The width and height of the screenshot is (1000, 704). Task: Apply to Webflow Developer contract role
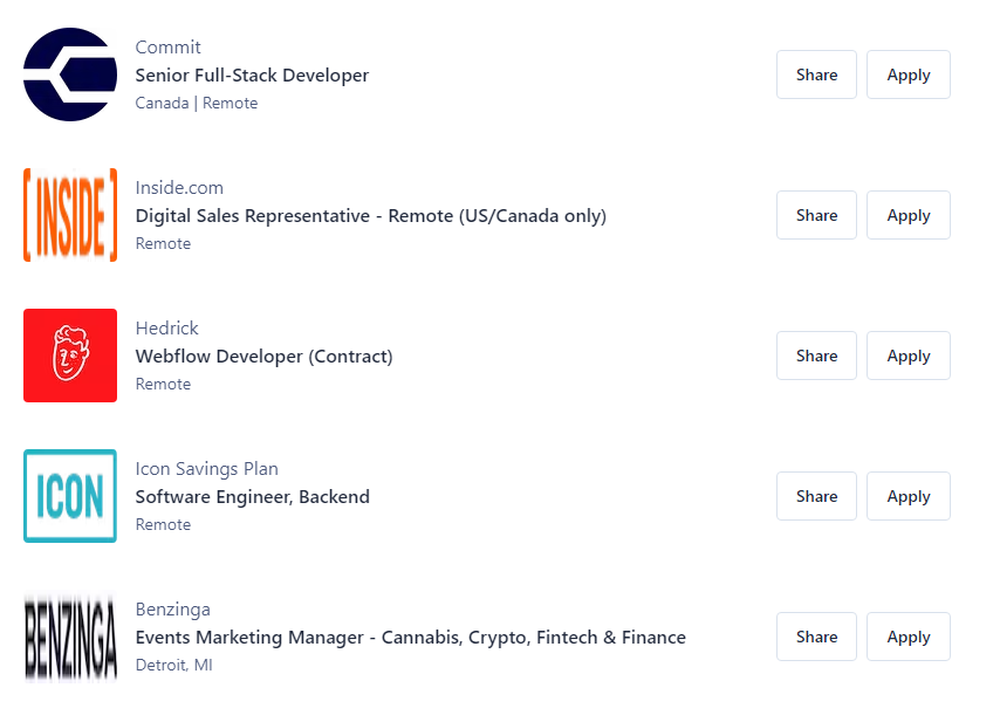point(908,356)
